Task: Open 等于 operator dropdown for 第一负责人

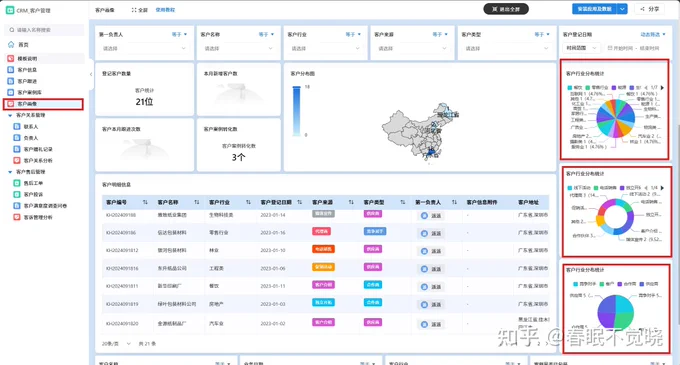Action: tap(180, 34)
